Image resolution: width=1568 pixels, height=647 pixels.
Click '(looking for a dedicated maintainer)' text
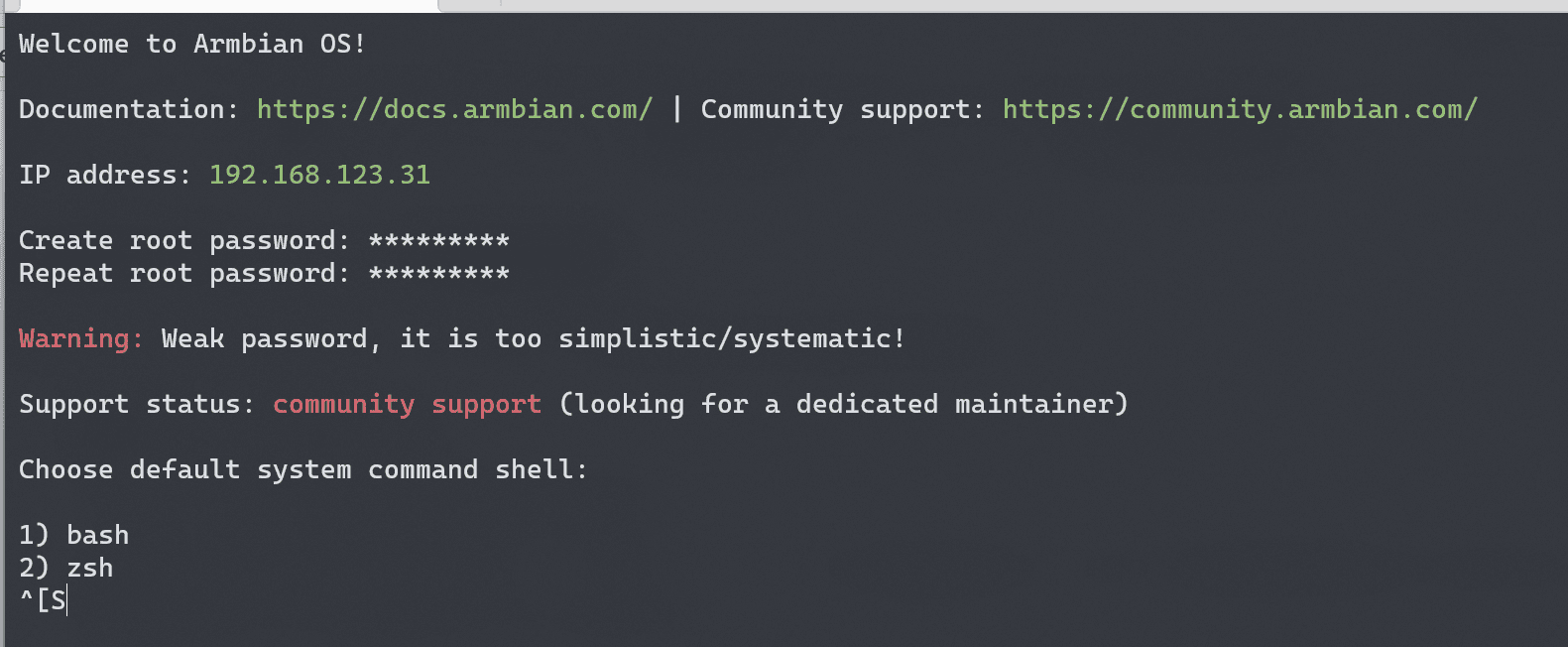pyautogui.click(x=843, y=404)
